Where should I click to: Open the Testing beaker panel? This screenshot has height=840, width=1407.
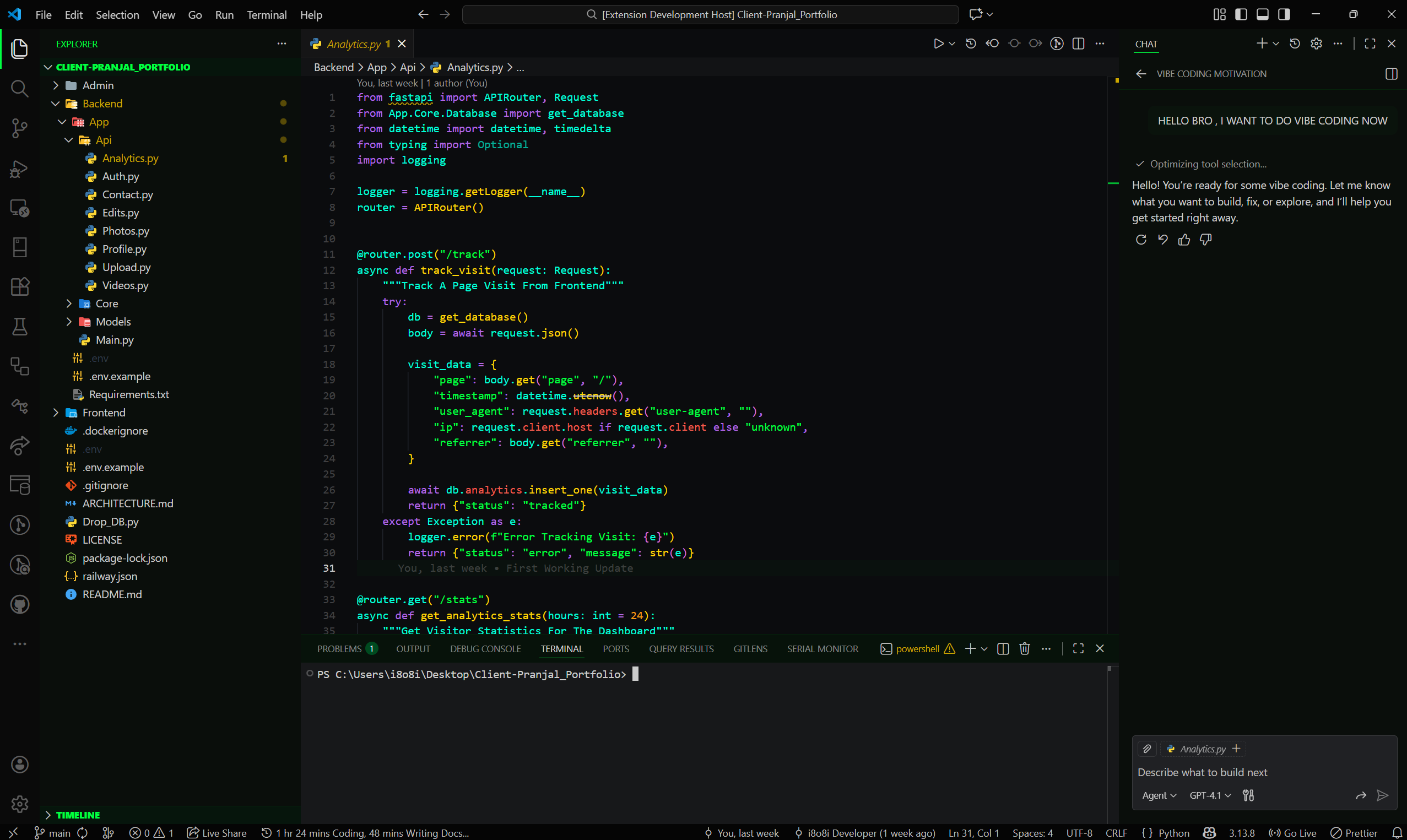coord(20,327)
